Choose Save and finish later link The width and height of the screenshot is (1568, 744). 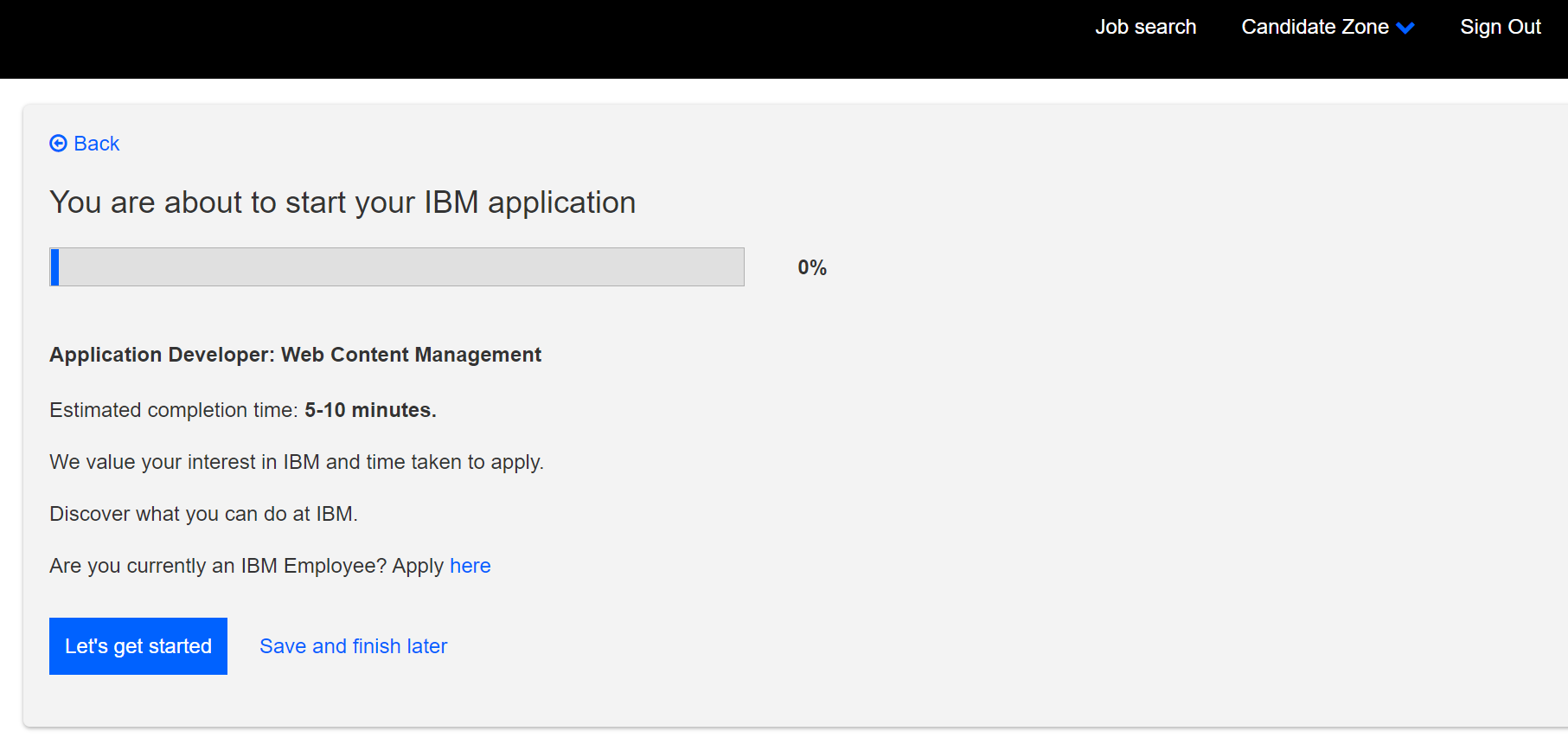pyautogui.click(x=353, y=646)
